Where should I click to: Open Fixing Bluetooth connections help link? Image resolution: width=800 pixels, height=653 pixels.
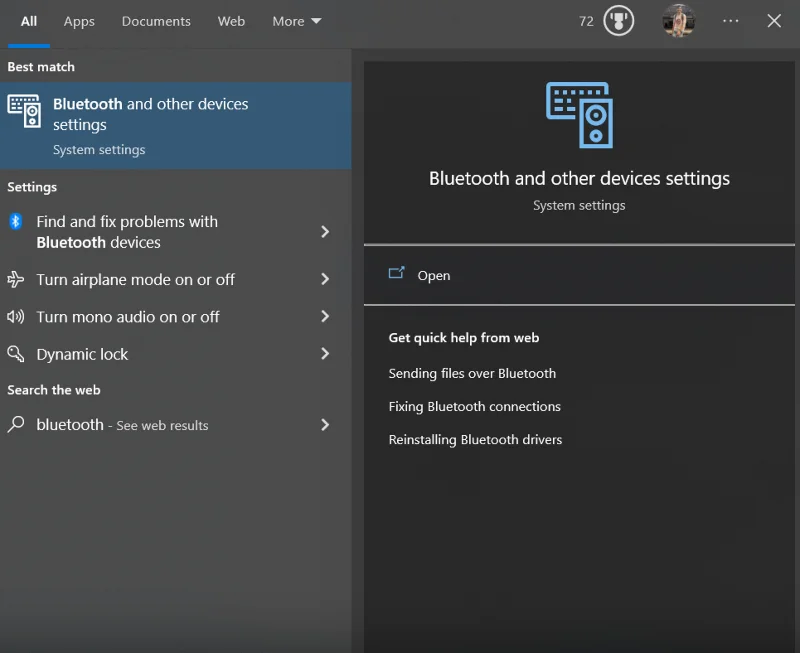[474, 407]
